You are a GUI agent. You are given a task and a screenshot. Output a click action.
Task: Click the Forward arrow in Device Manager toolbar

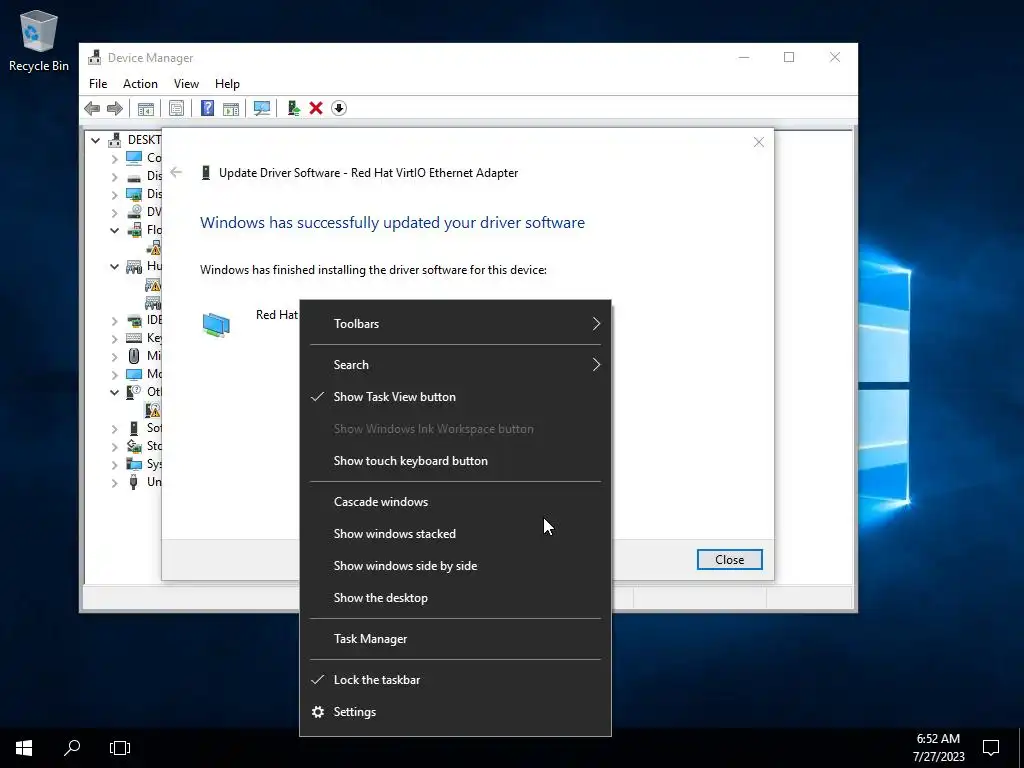(115, 108)
